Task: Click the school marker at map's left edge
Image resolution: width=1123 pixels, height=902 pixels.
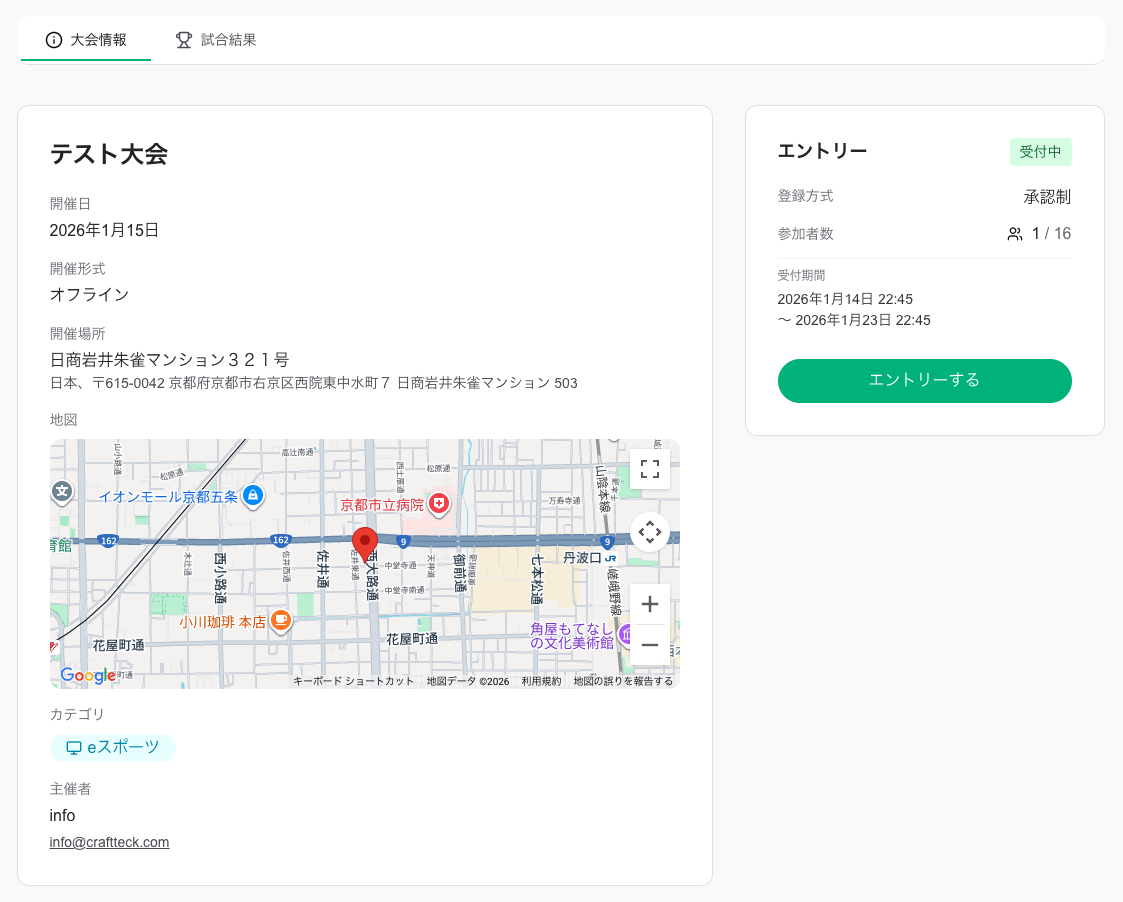Action: point(62,491)
